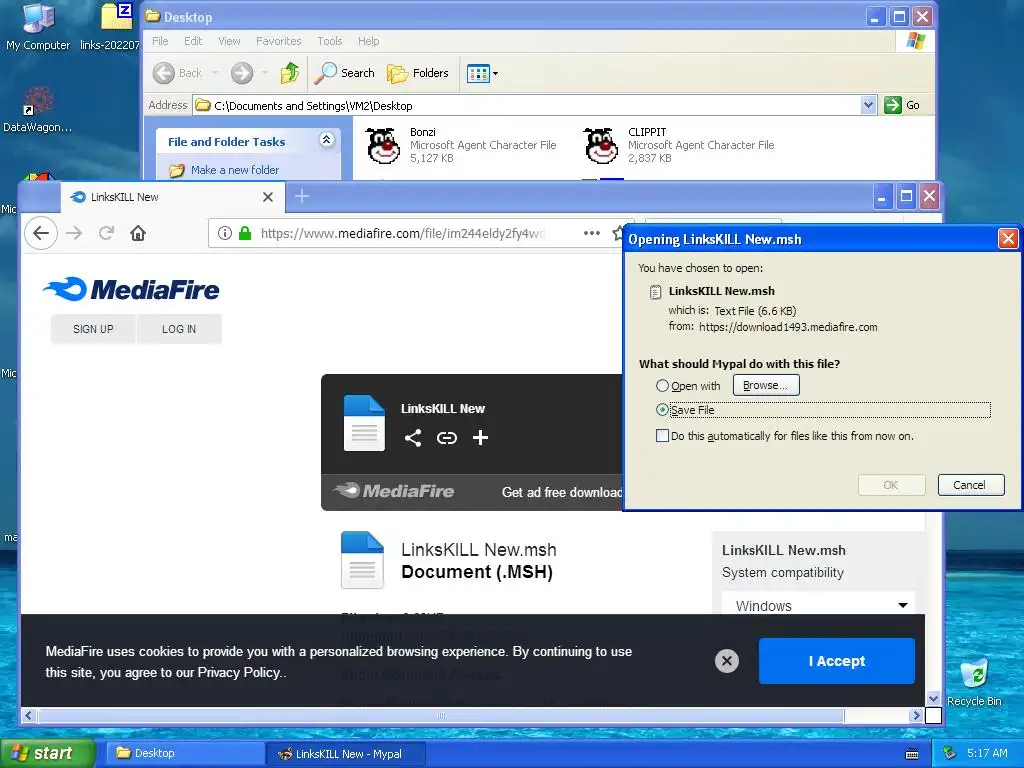Open the Help menu in Explorer
This screenshot has width=1024, height=768.
pyautogui.click(x=368, y=41)
